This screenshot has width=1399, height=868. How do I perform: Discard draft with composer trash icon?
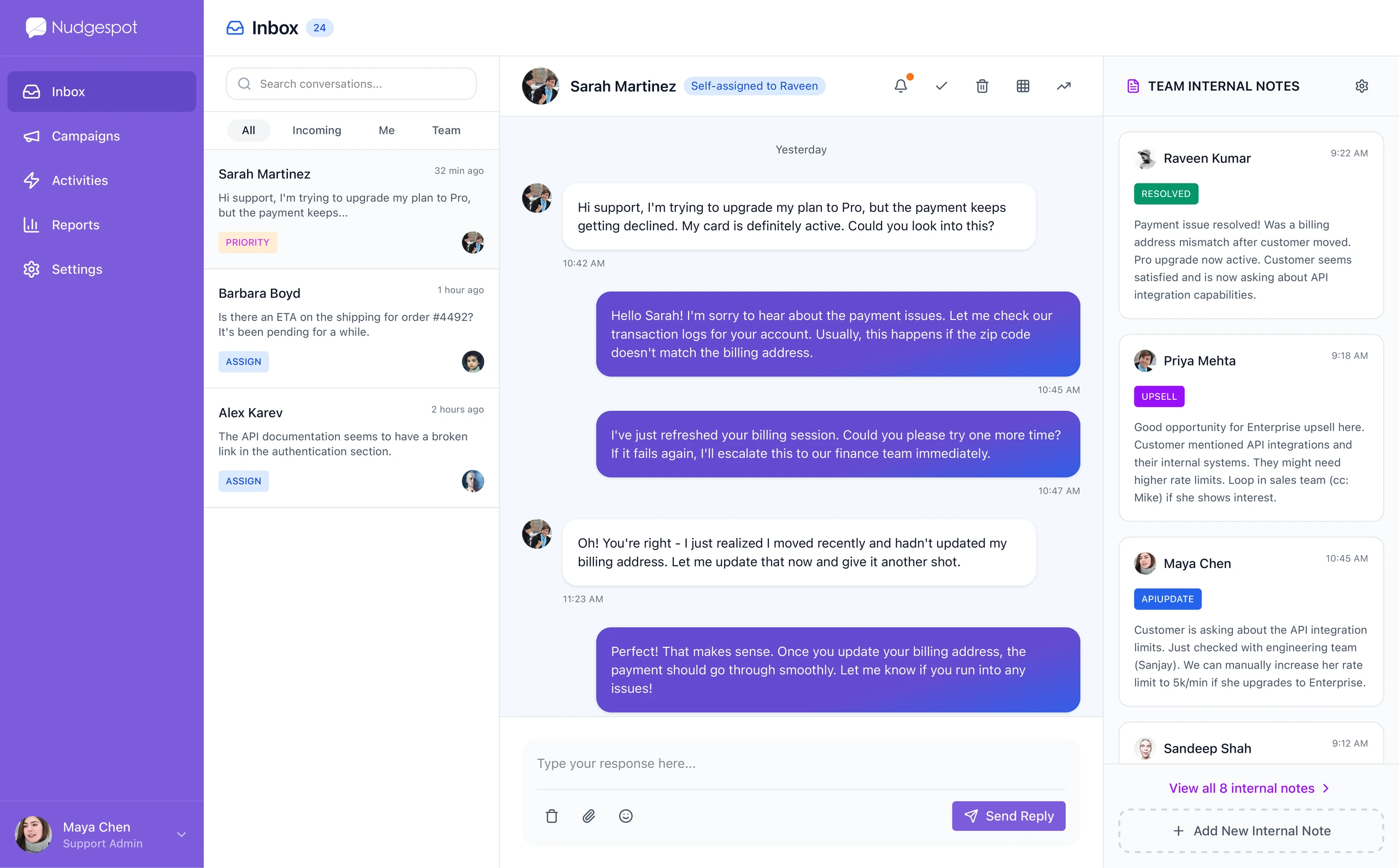(x=552, y=816)
